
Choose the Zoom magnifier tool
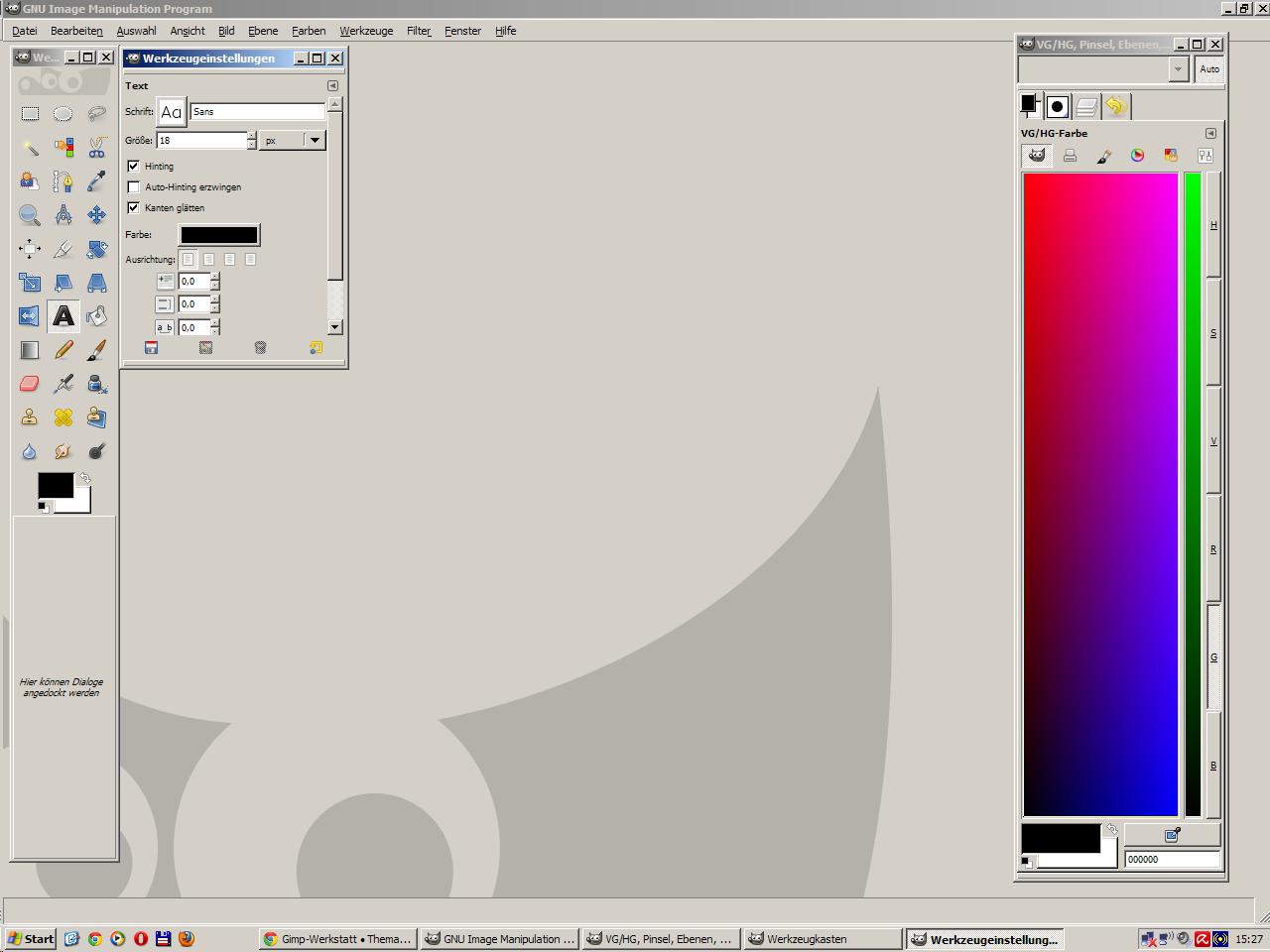30,215
